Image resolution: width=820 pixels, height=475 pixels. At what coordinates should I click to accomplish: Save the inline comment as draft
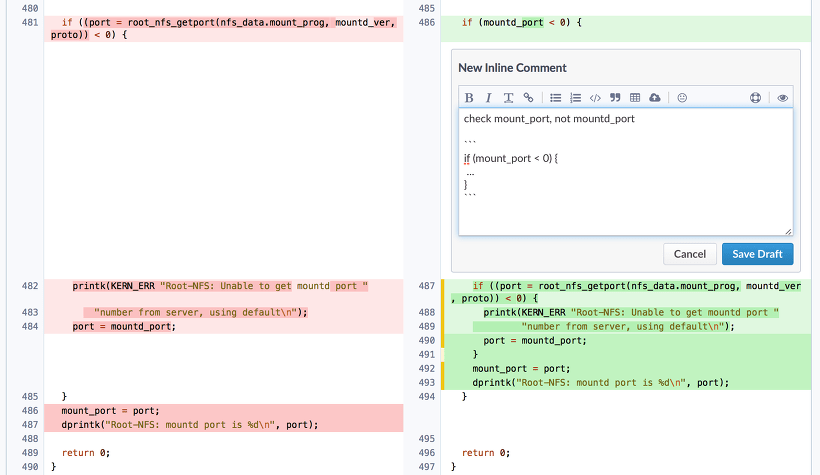[757, 254]
